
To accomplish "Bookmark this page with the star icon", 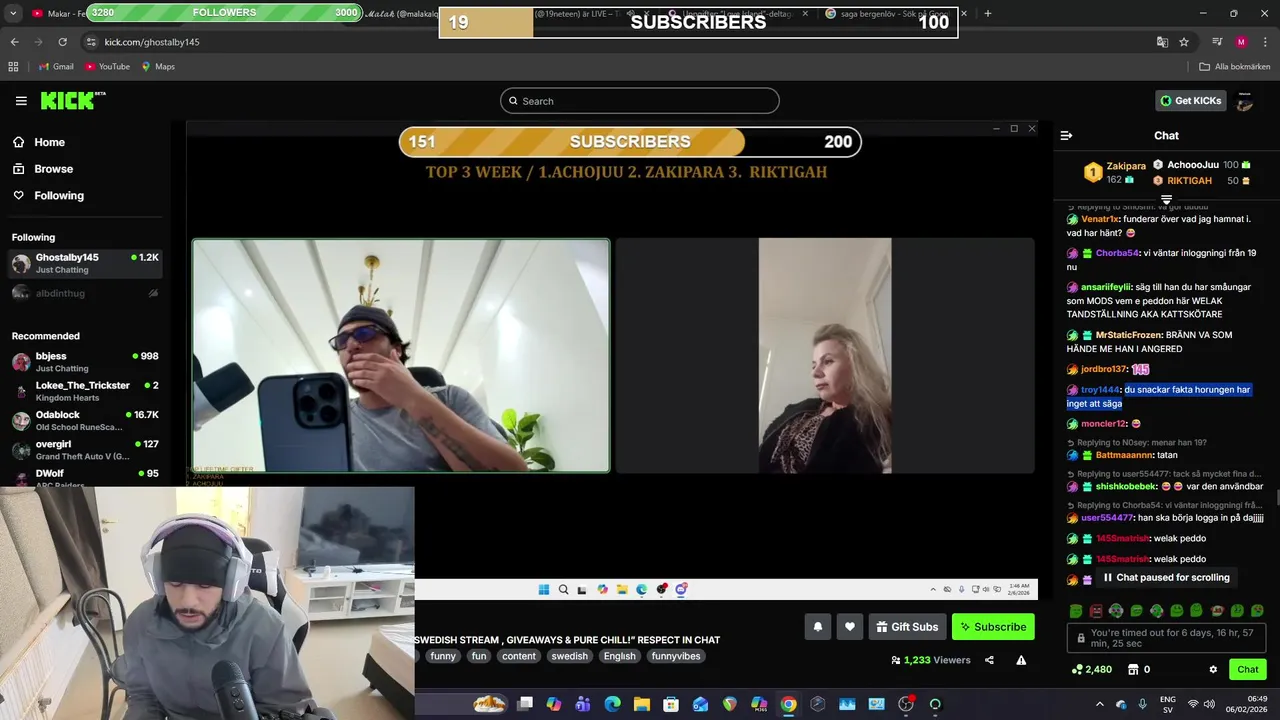I will (1184, 42).
